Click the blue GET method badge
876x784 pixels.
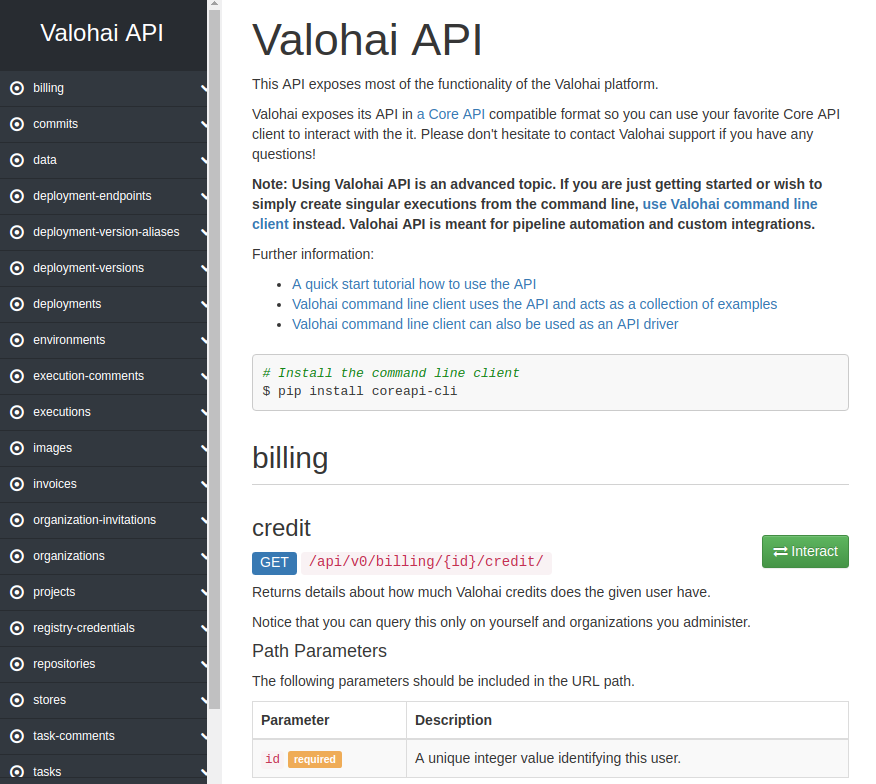(274, 563)
